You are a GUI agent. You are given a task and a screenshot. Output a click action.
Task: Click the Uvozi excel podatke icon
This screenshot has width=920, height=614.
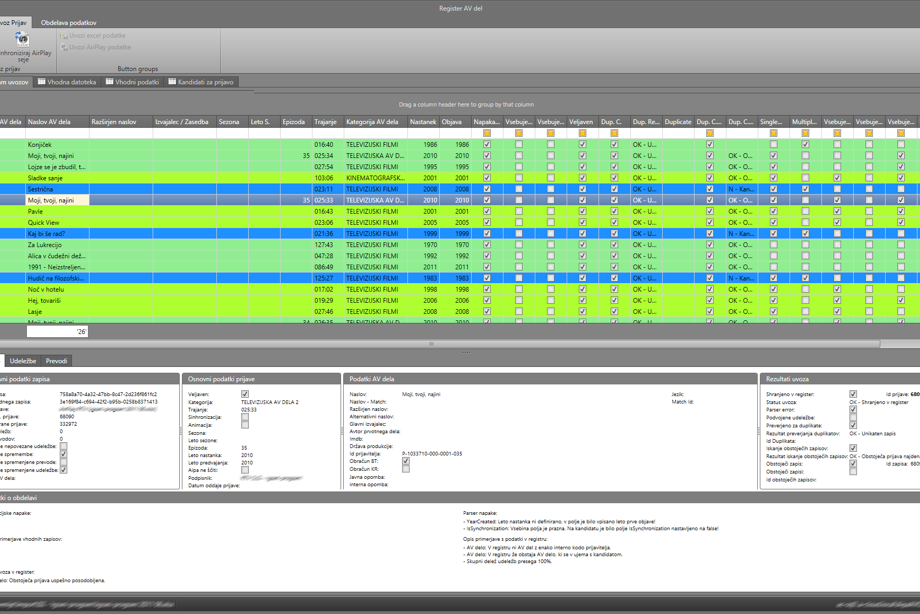pyautogui.click(x=65, y=36)
